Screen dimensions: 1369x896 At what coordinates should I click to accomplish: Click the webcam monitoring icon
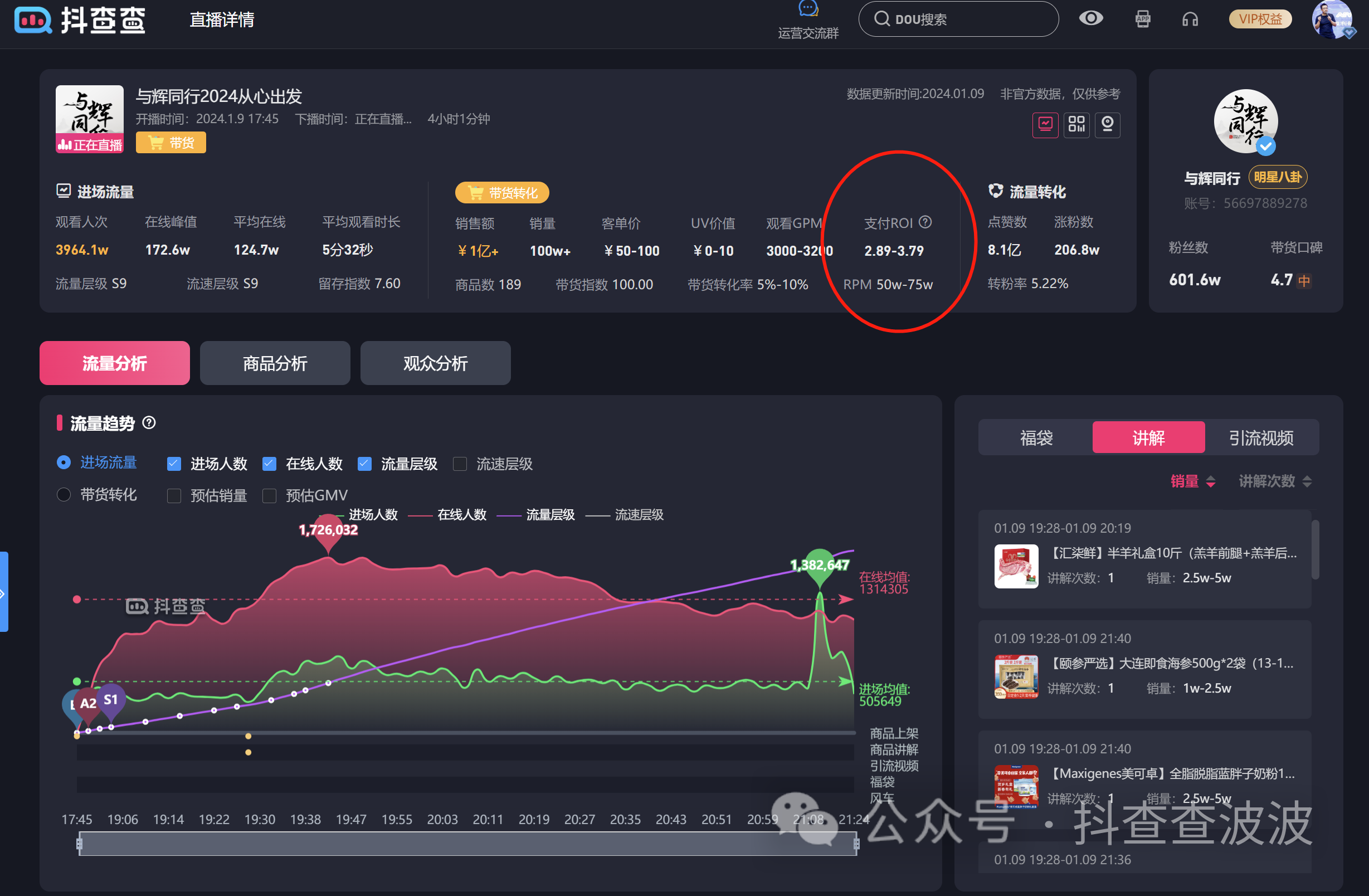[1107, 125]
